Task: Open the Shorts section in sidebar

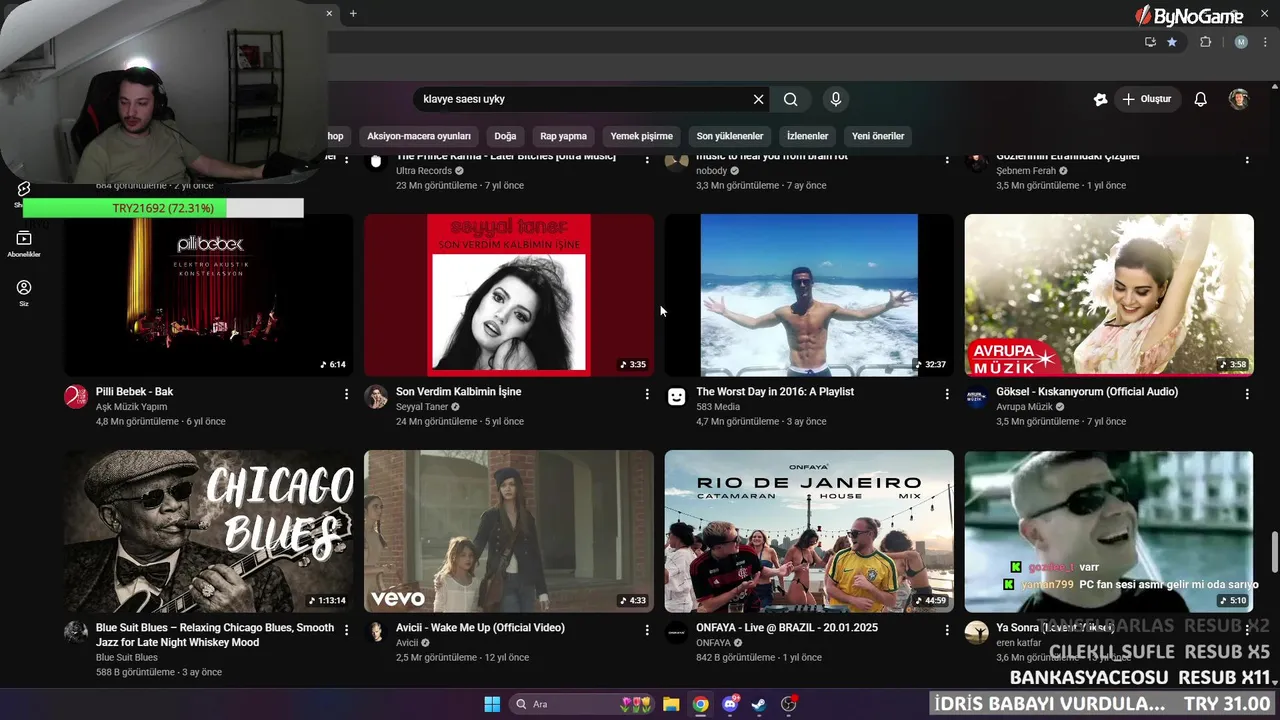Action: (23, 193)
